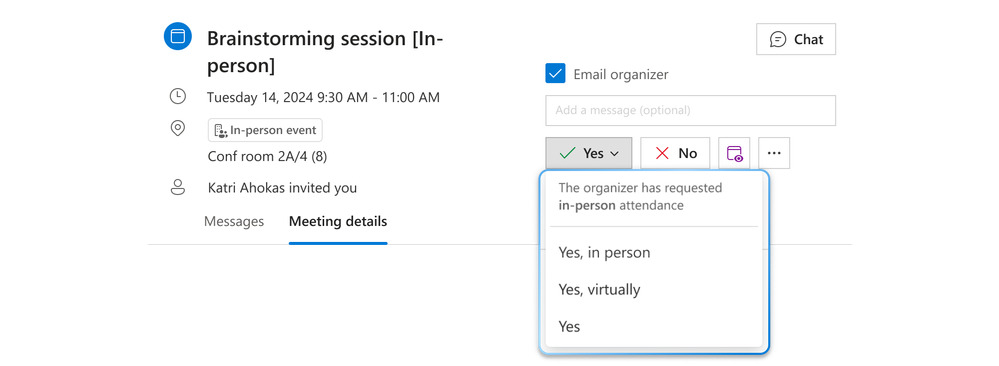Viewport: 999px width, 366px height.
Task: Click the person icon beside Katri Ahokas
Action: [178, 187]
